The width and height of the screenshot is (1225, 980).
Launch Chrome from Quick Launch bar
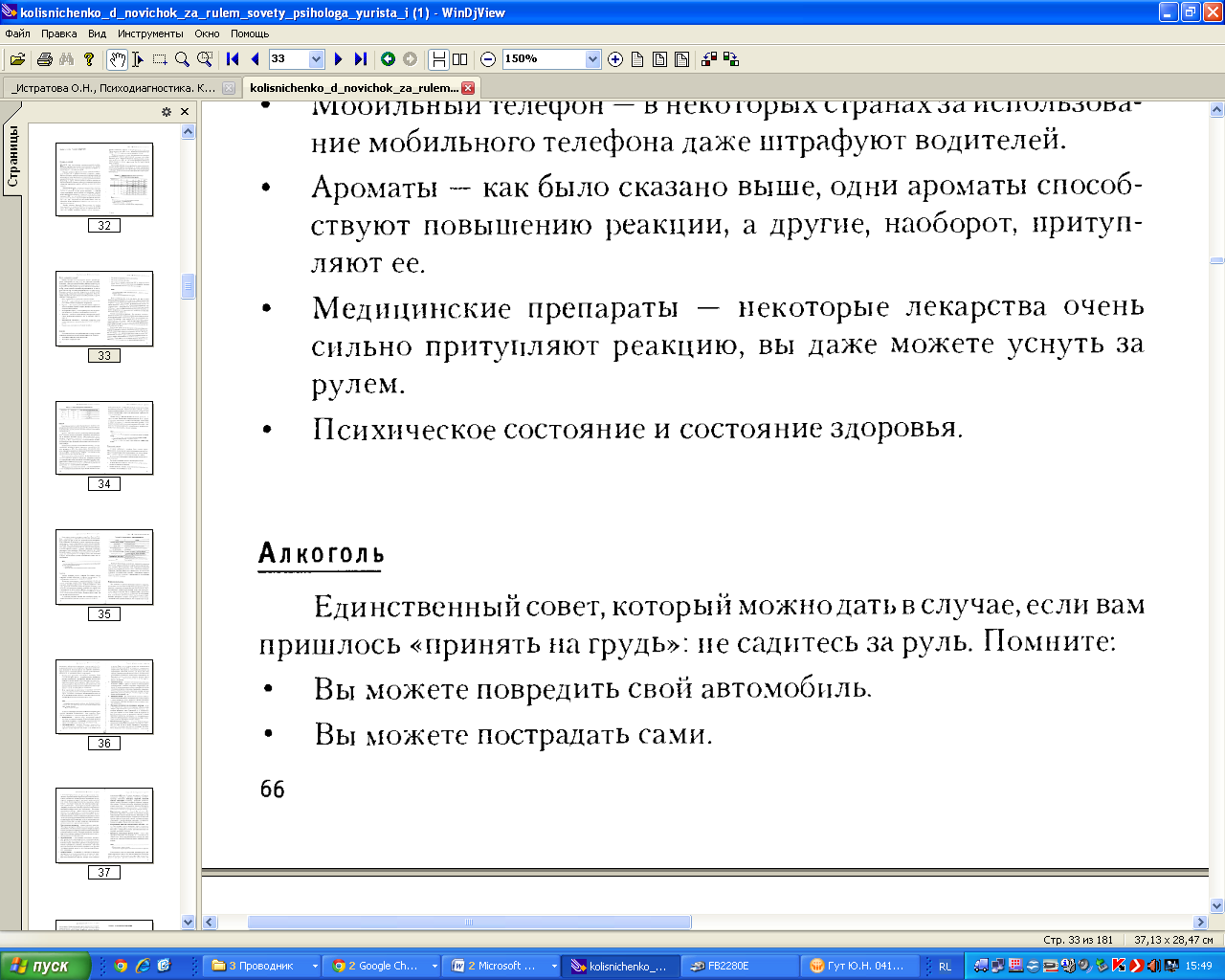click(121, 966)
